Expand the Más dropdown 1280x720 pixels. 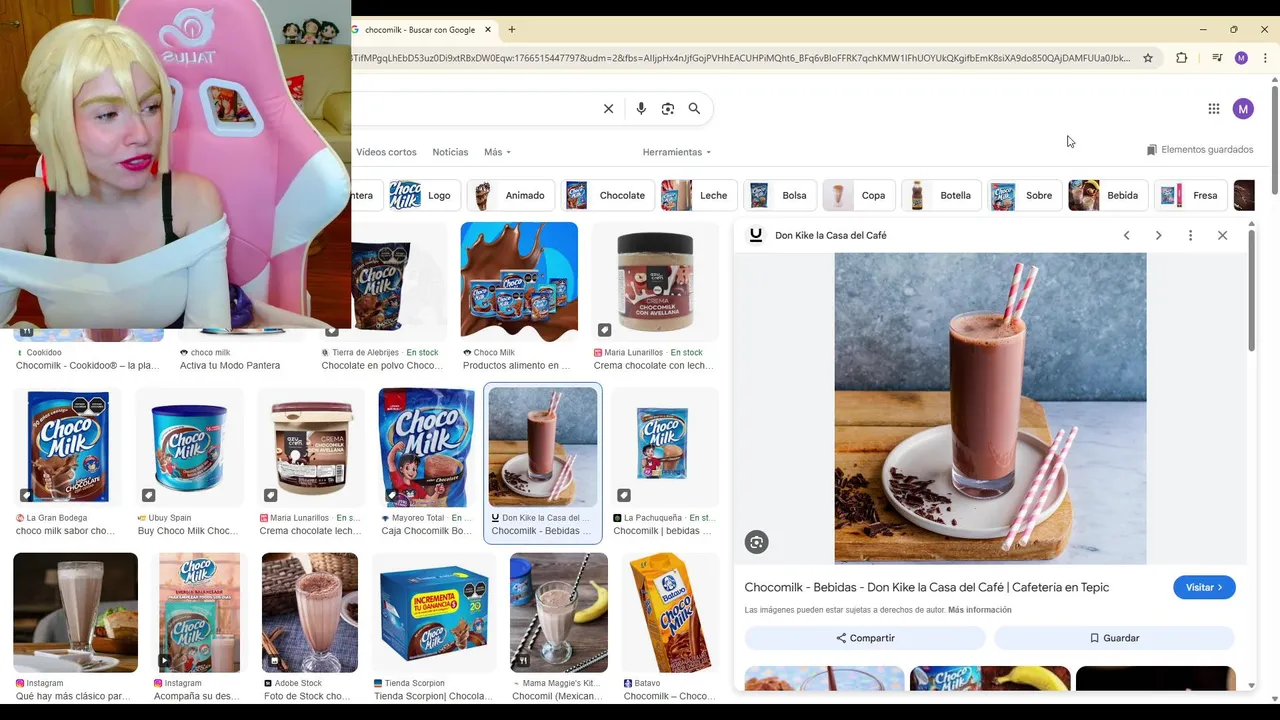[x=497, y=152]
